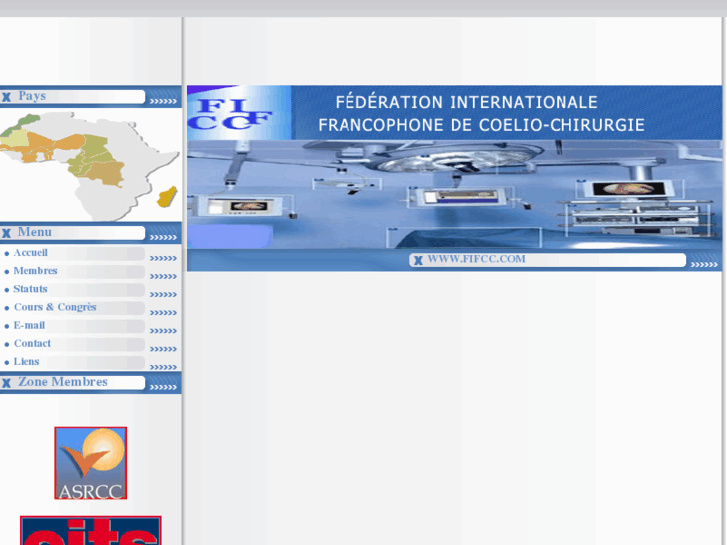The height and width of the screenshot is (545, 727).
Task: Click the arrows beside Statuts
Action: click(163, 295)
